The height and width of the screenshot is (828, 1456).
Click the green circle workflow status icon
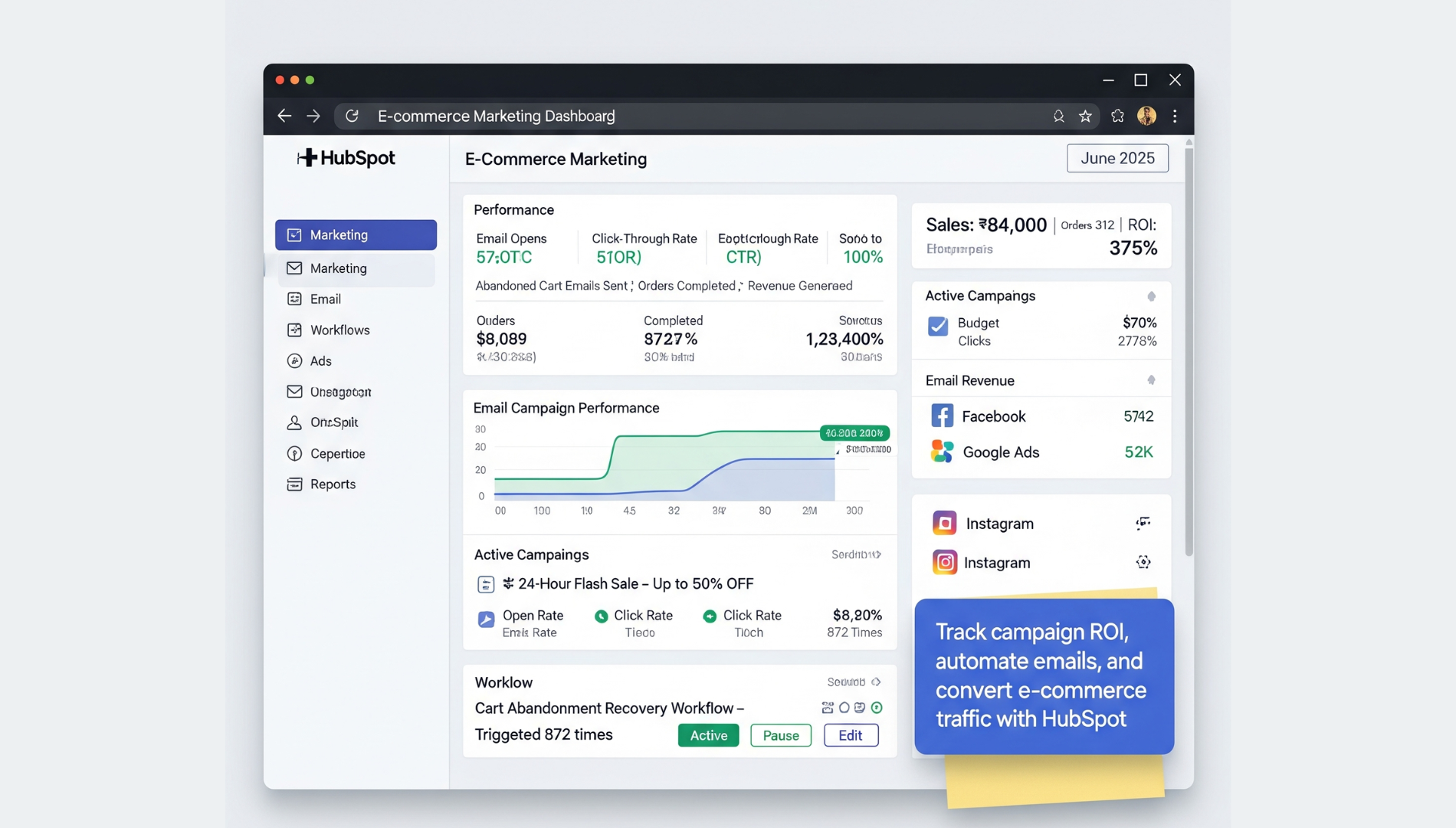pyautogui.click(x=877, y=708)
